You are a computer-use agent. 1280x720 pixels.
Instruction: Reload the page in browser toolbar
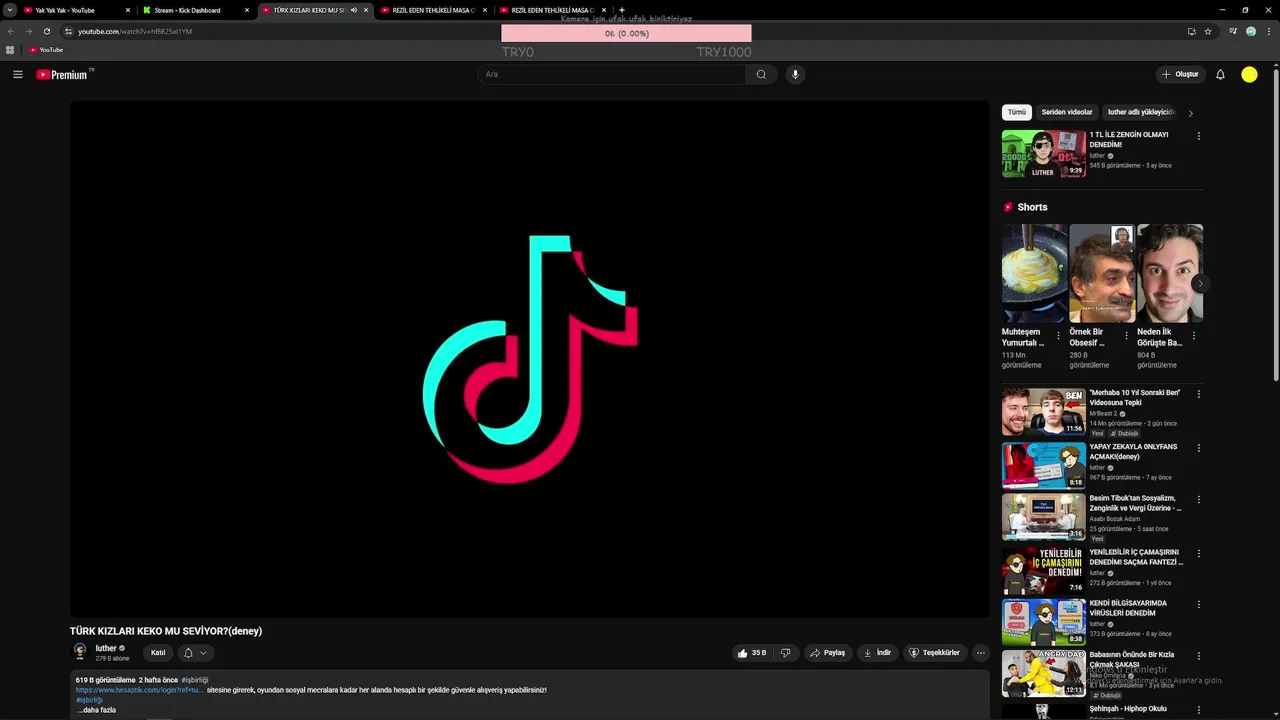(46, 31)
